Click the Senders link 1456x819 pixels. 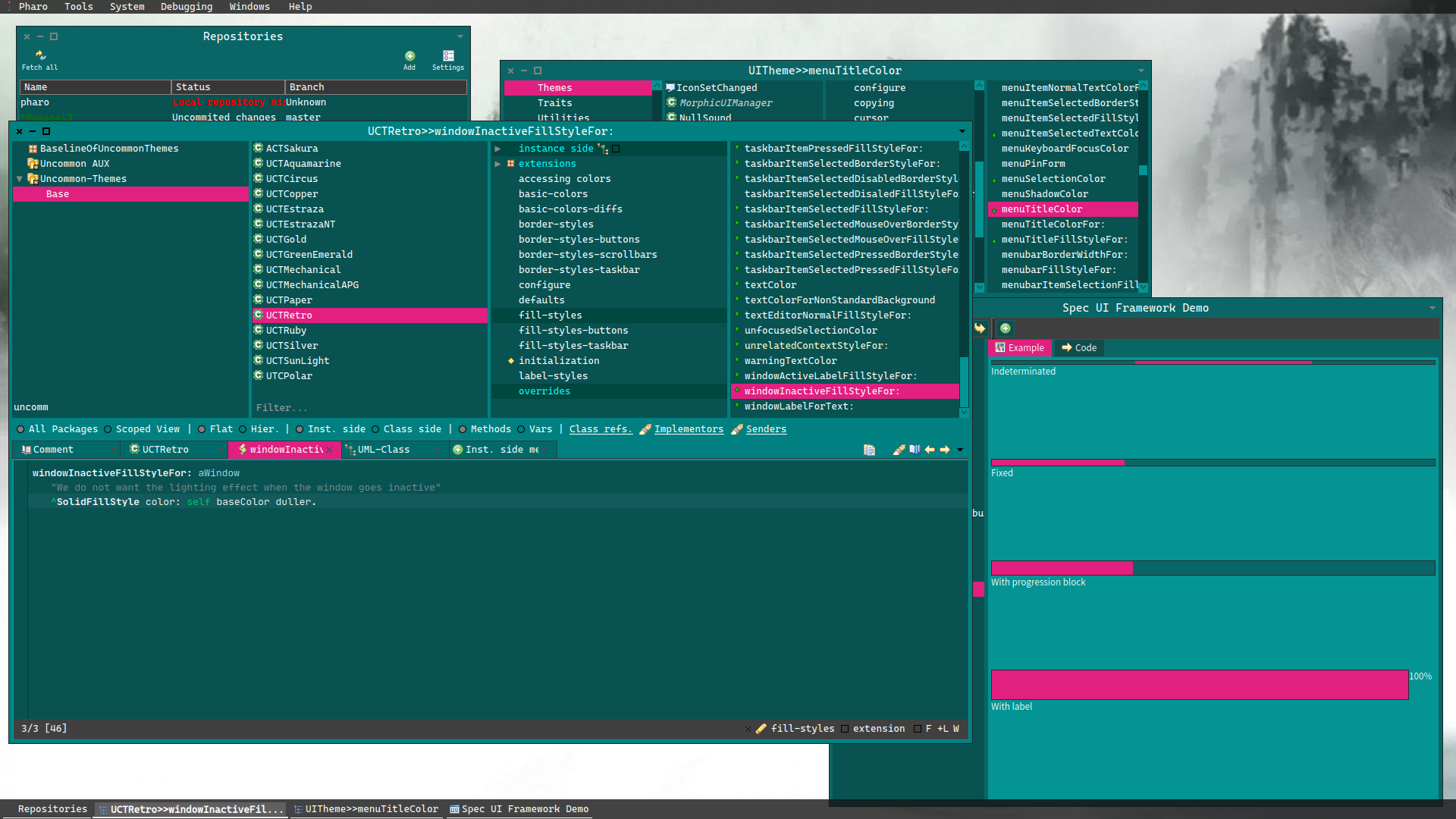(766, 429)
